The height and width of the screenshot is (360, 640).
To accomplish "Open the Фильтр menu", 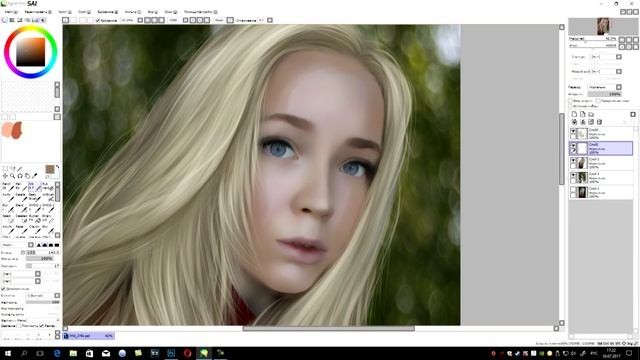I will click(133, 12).
